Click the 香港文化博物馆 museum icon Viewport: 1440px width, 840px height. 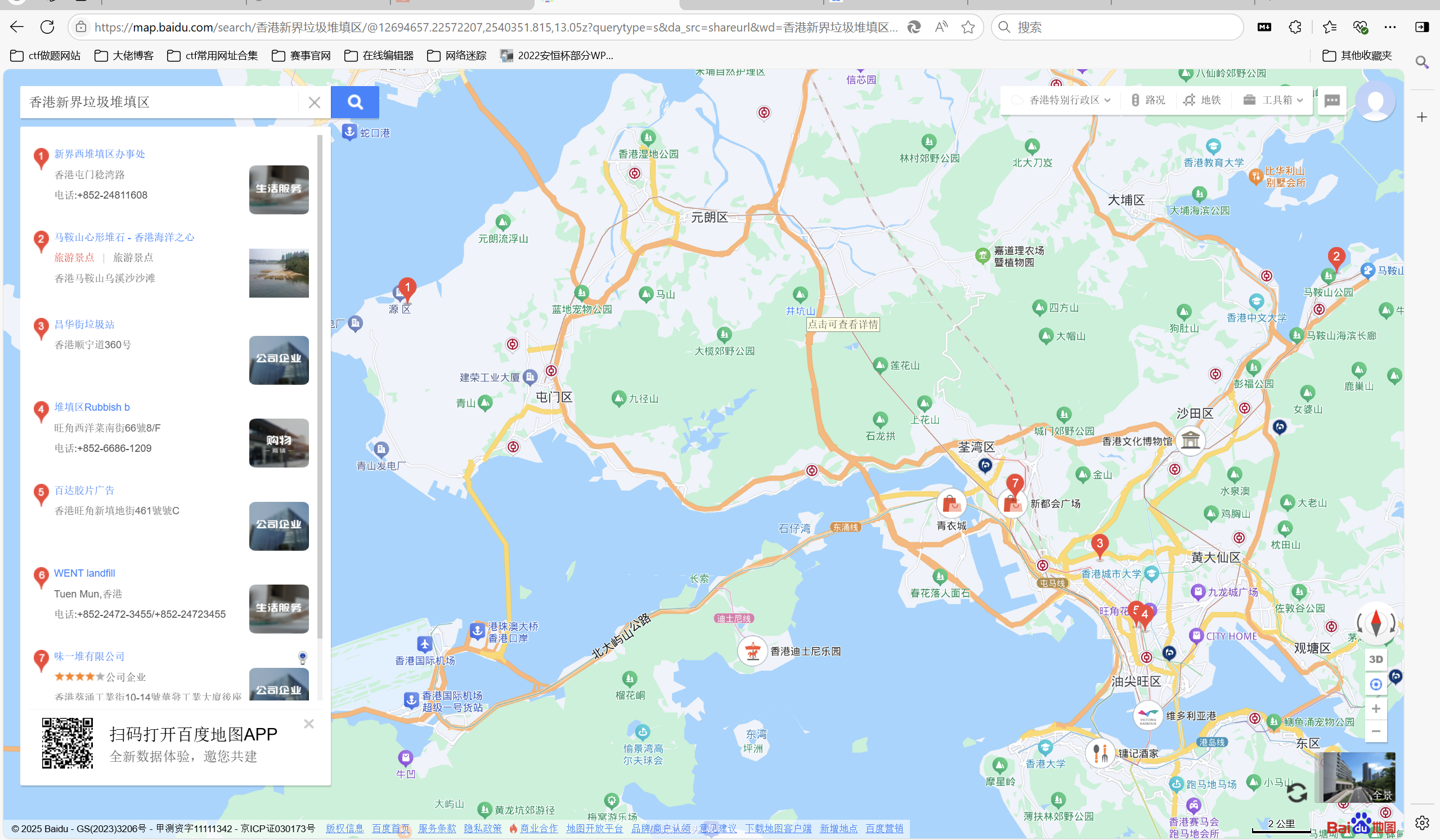1190,441
